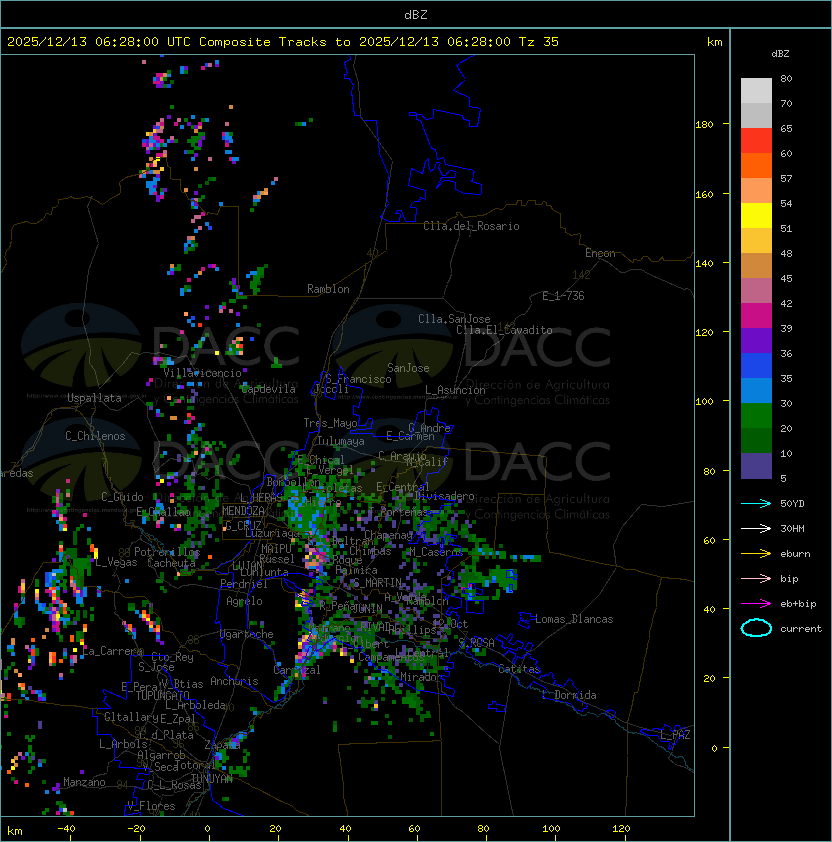
Task: Click the 'LUJAN' map label
Action: (x=247, y=566)
